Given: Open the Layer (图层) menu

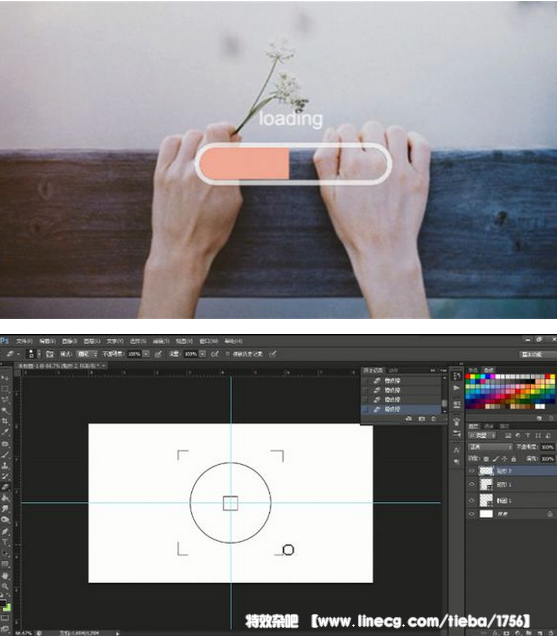Looking at the screenshot, I should (x=92, y=341).
